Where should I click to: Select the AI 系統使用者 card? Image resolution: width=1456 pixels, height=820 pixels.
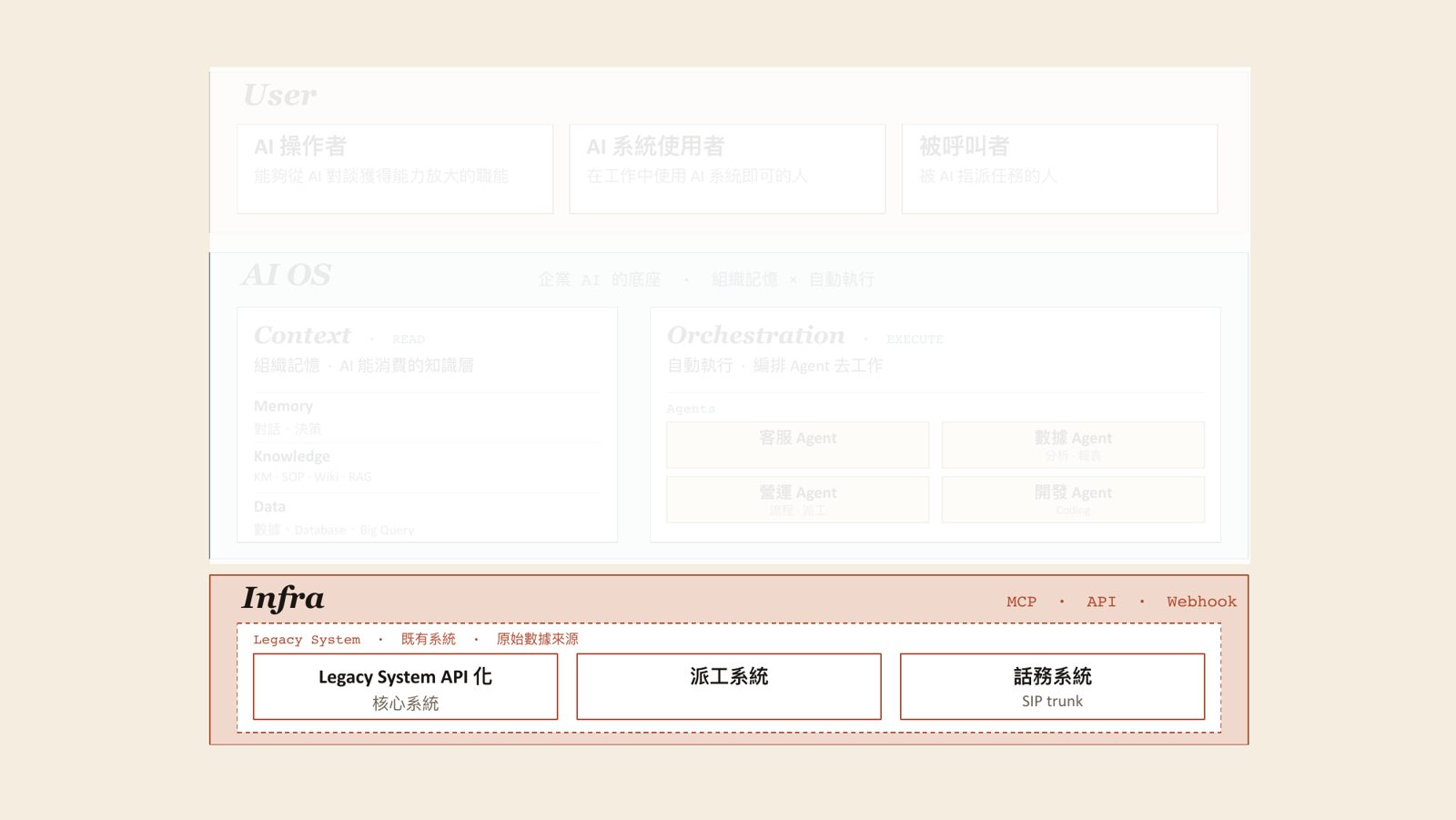pos(727,169)
